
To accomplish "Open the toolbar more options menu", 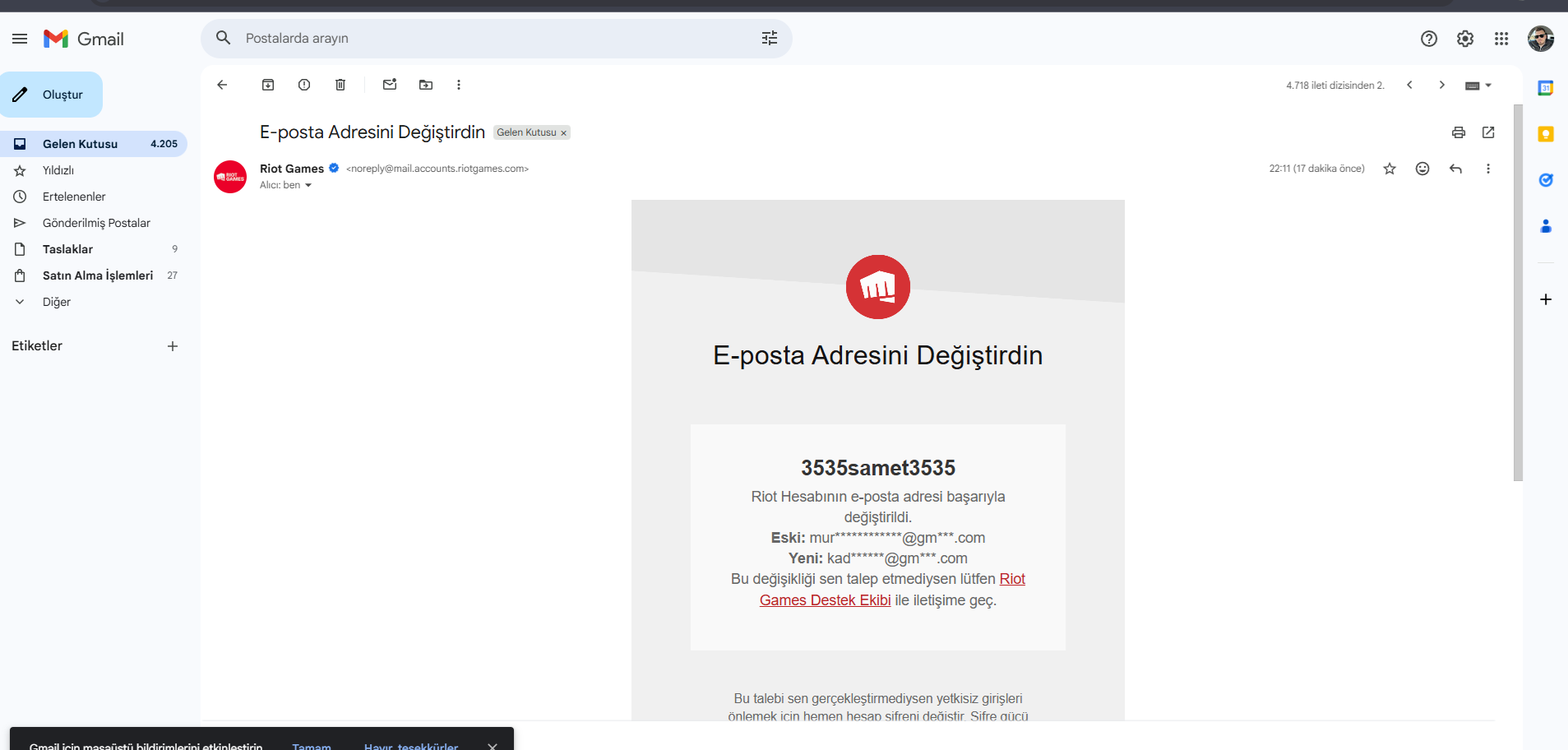I will (x=459, y=85).
